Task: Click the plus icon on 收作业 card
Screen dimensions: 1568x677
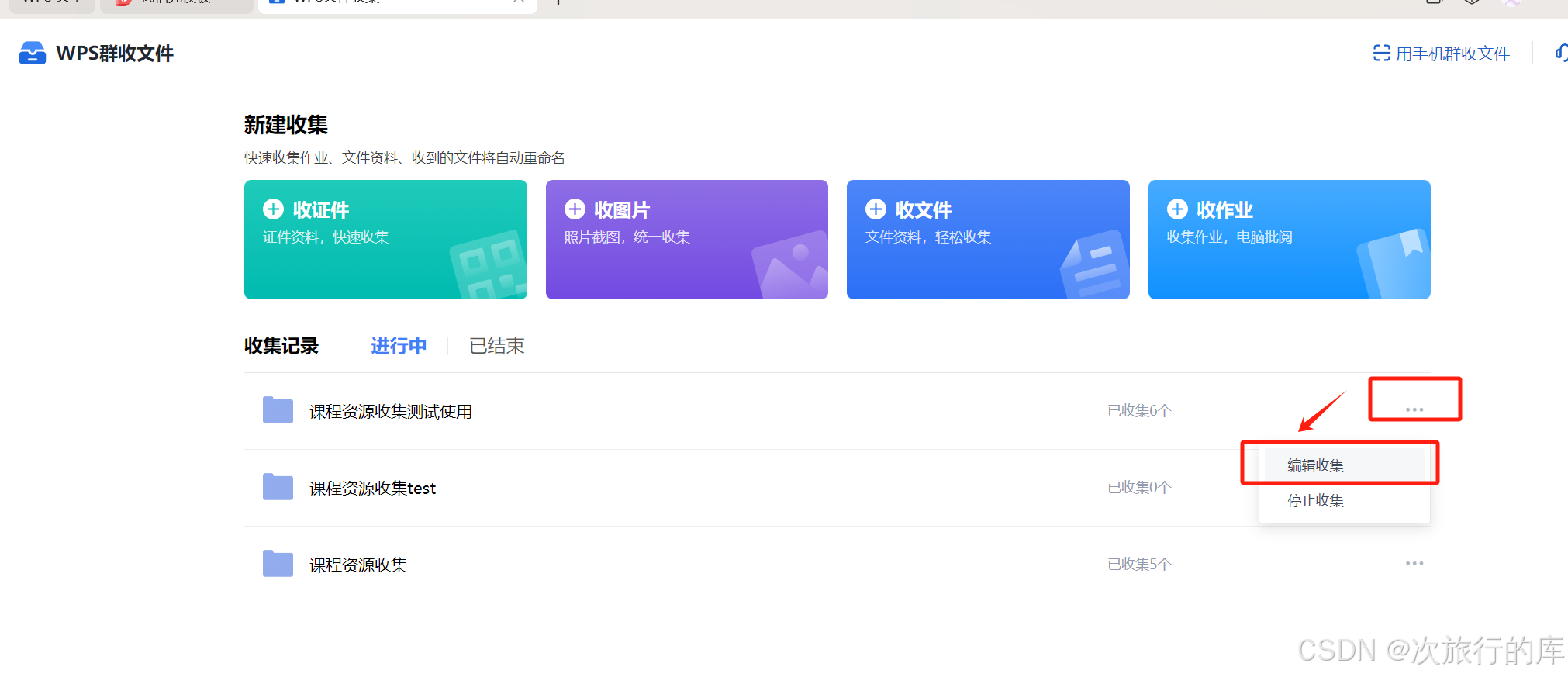Action: (1177, 209)
